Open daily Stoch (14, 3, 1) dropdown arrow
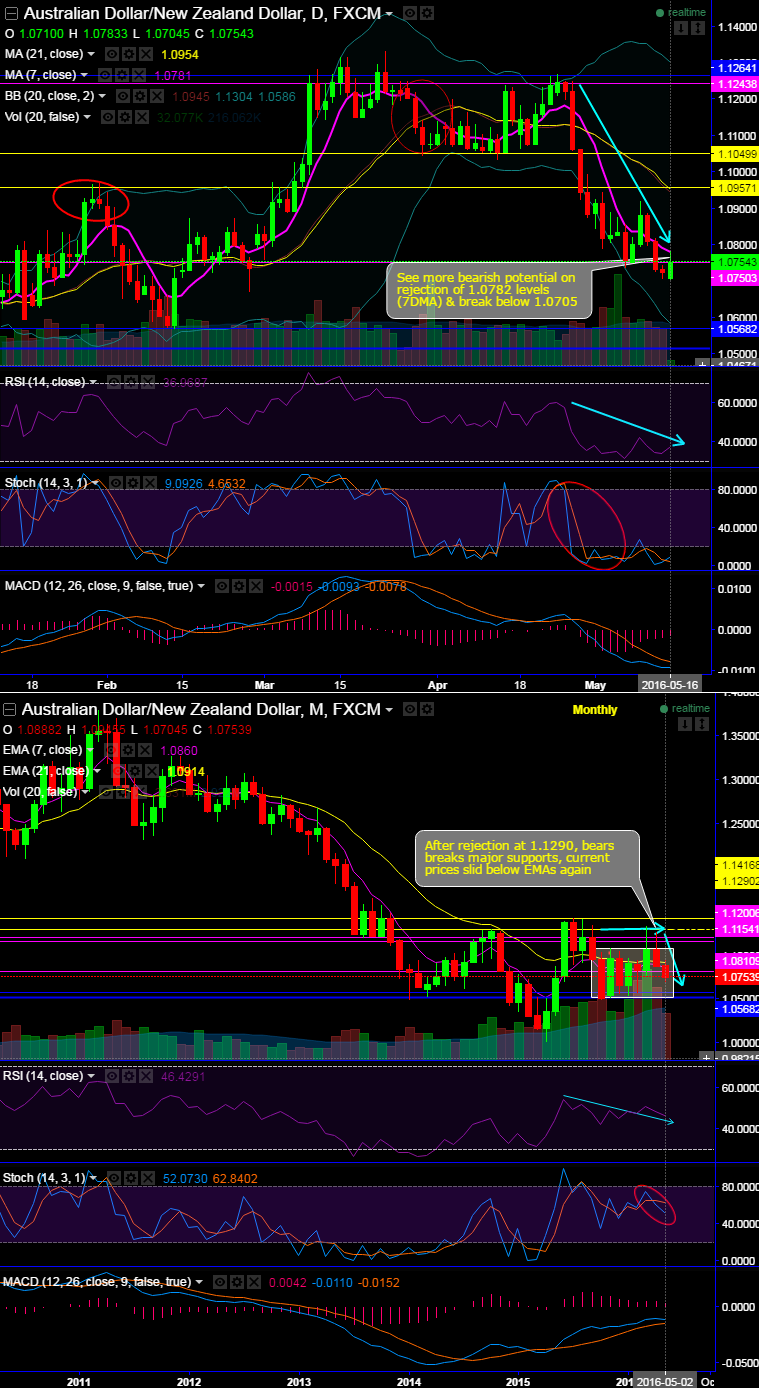 click(x=95, y=483)
